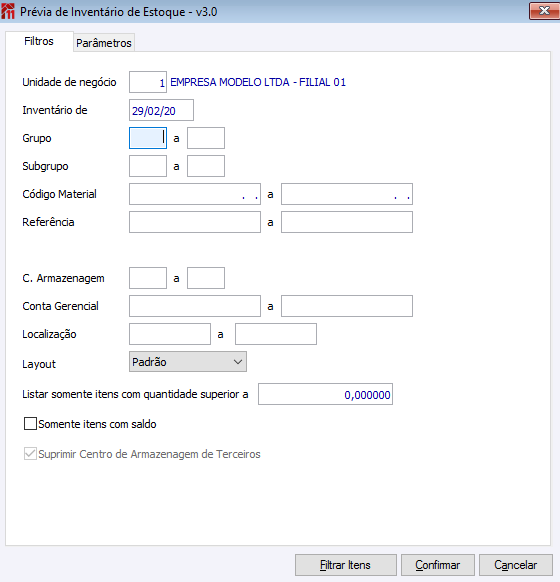Click the Subgrupo starting field
Viewport: 560px width, 582px height.
(148, 166)
